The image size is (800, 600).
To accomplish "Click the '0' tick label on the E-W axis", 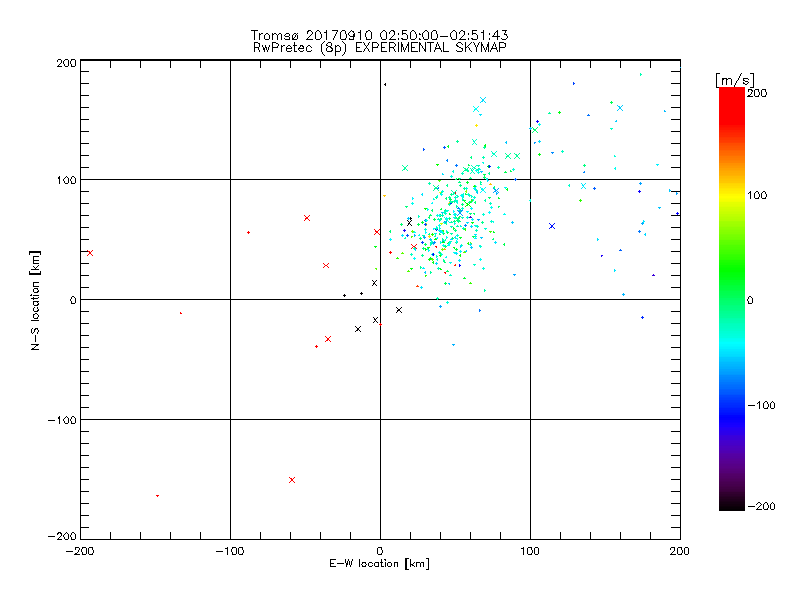I will pyautogui.click(x=380, y=551).
